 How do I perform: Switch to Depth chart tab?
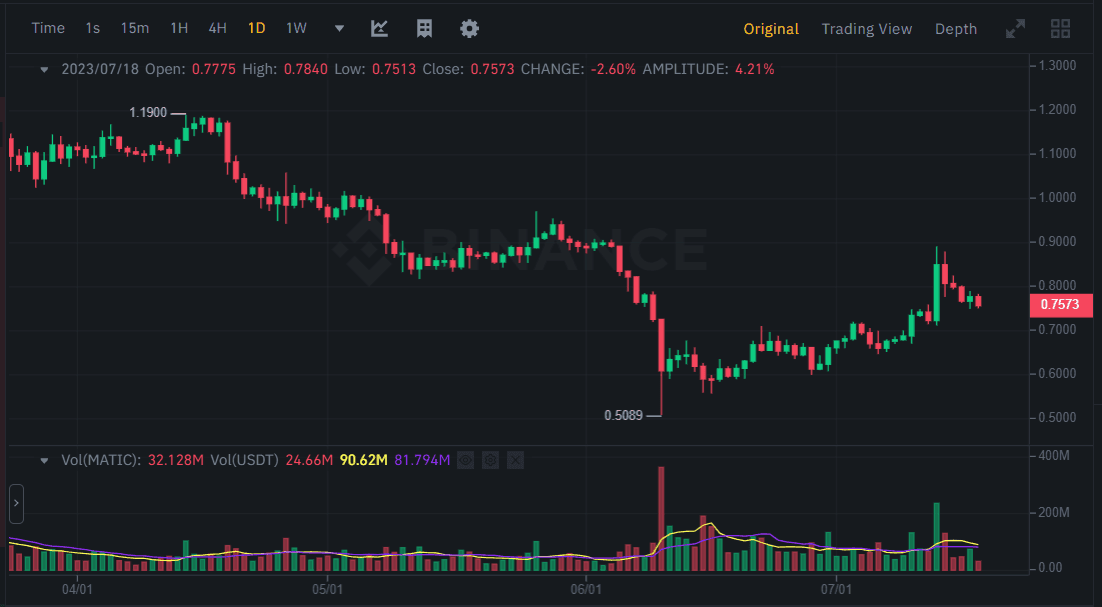tap(955, 29)
